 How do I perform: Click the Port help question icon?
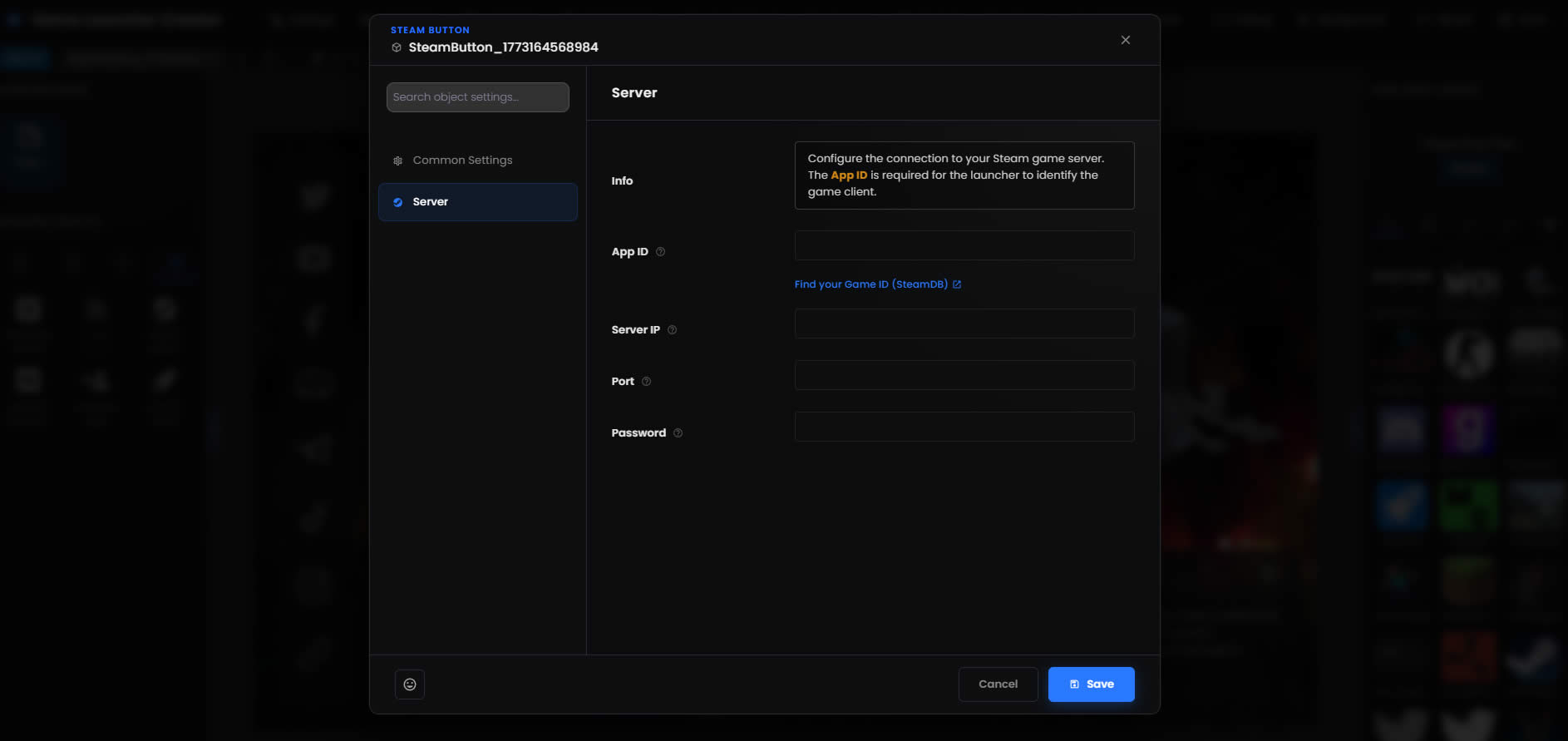(x=646, y=382)
